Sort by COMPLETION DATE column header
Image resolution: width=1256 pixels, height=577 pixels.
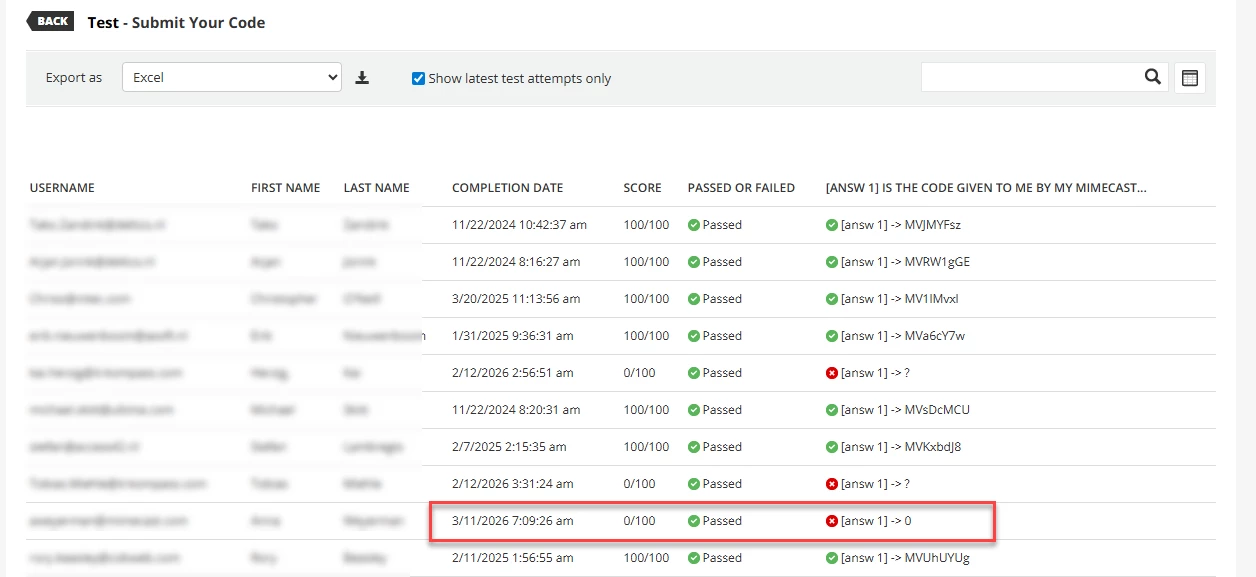pos(507,188)
